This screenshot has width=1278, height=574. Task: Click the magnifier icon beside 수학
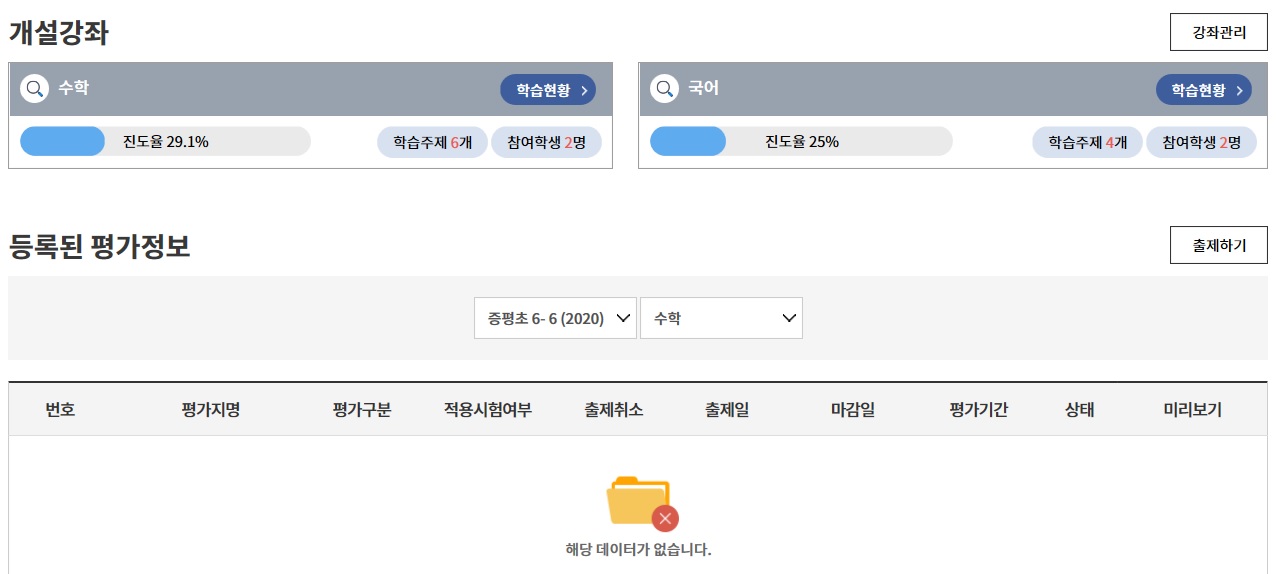pyautogui.click(x=35, y=89)
